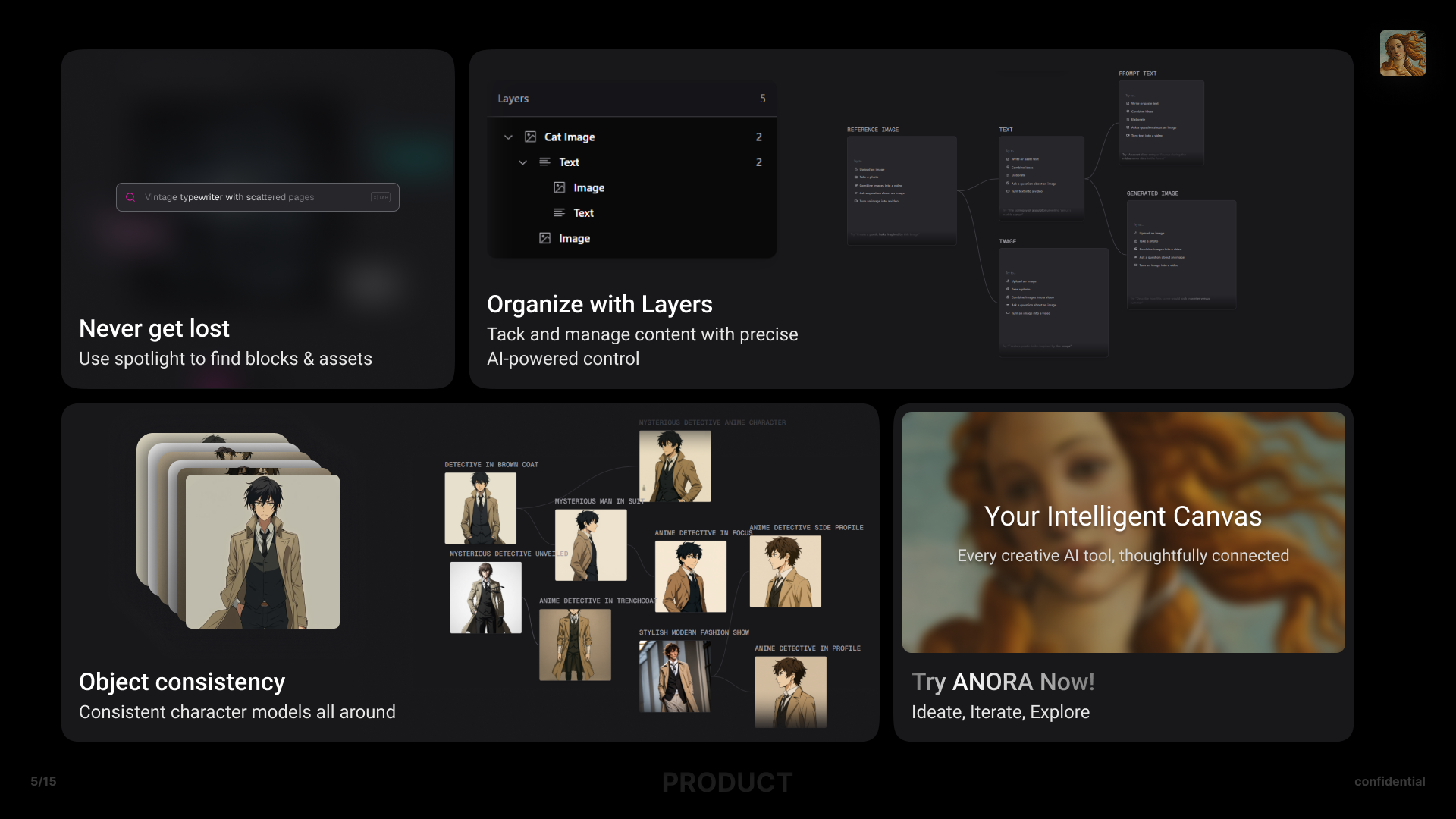Viewport: 1456px width, 819px height.
Task: Click the Venus avatar in top-right corner
Action: point(1402,53)
